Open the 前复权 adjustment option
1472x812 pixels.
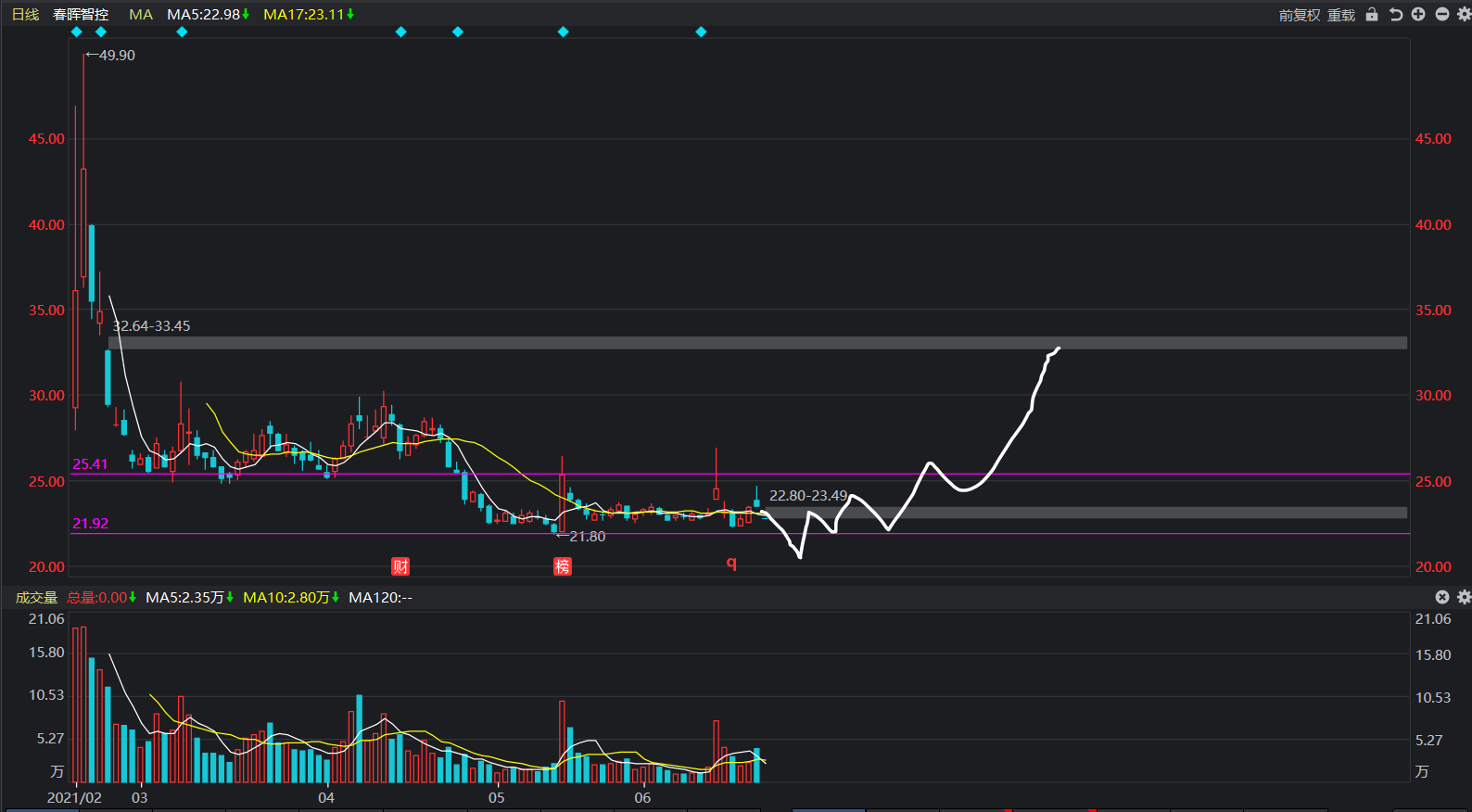click(1300, 15)
